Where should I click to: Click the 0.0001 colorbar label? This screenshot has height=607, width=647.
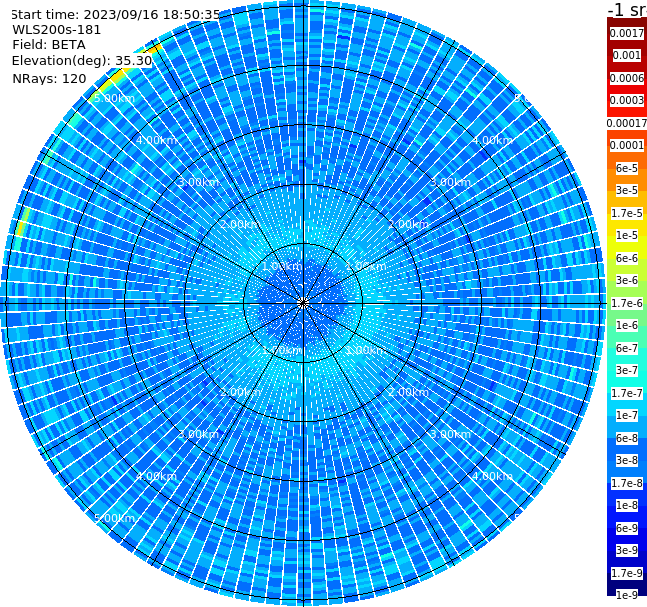click(x=627, y=145)
